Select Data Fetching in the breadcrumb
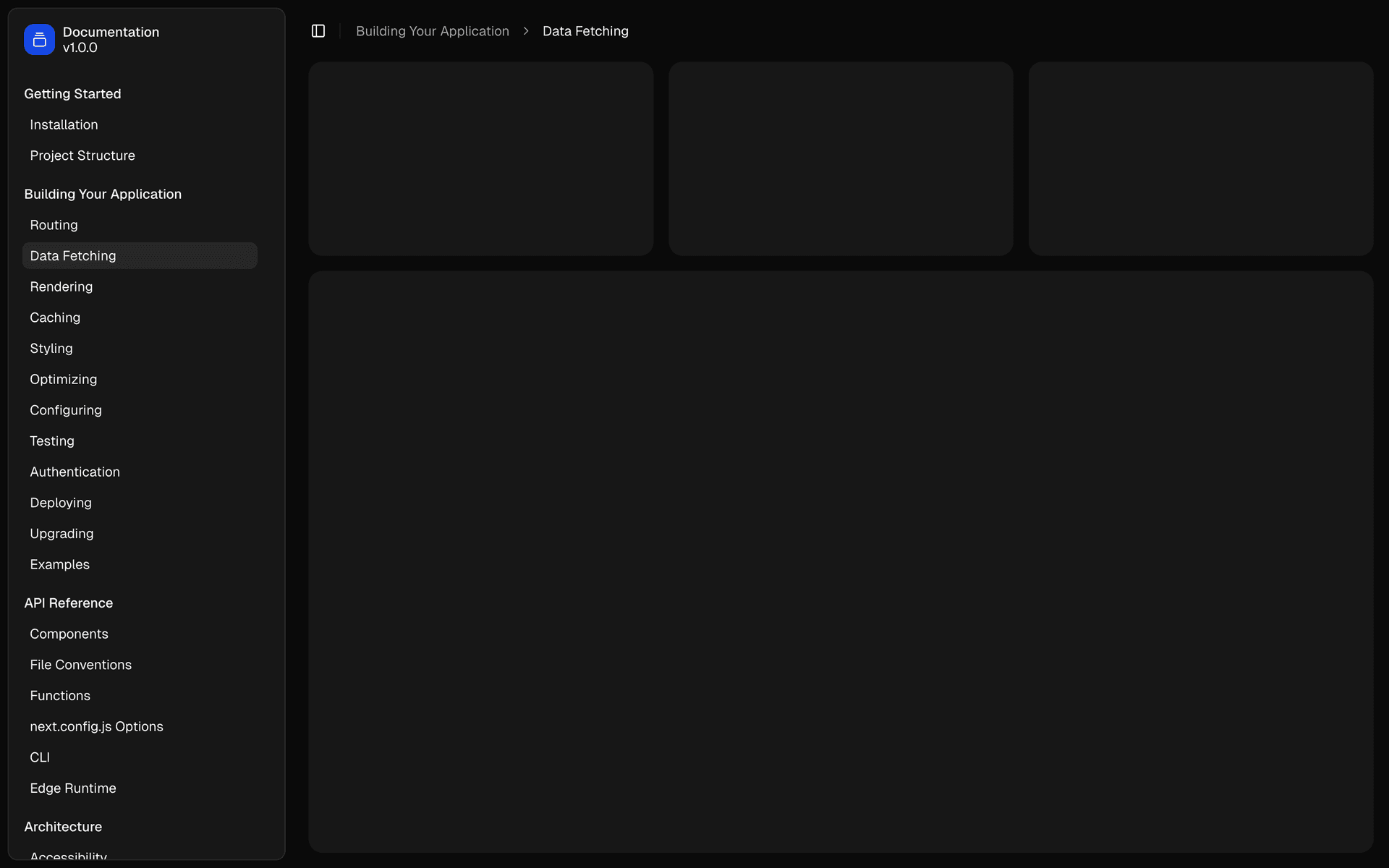The image size is (1389, 868). (x=585, y=31)
